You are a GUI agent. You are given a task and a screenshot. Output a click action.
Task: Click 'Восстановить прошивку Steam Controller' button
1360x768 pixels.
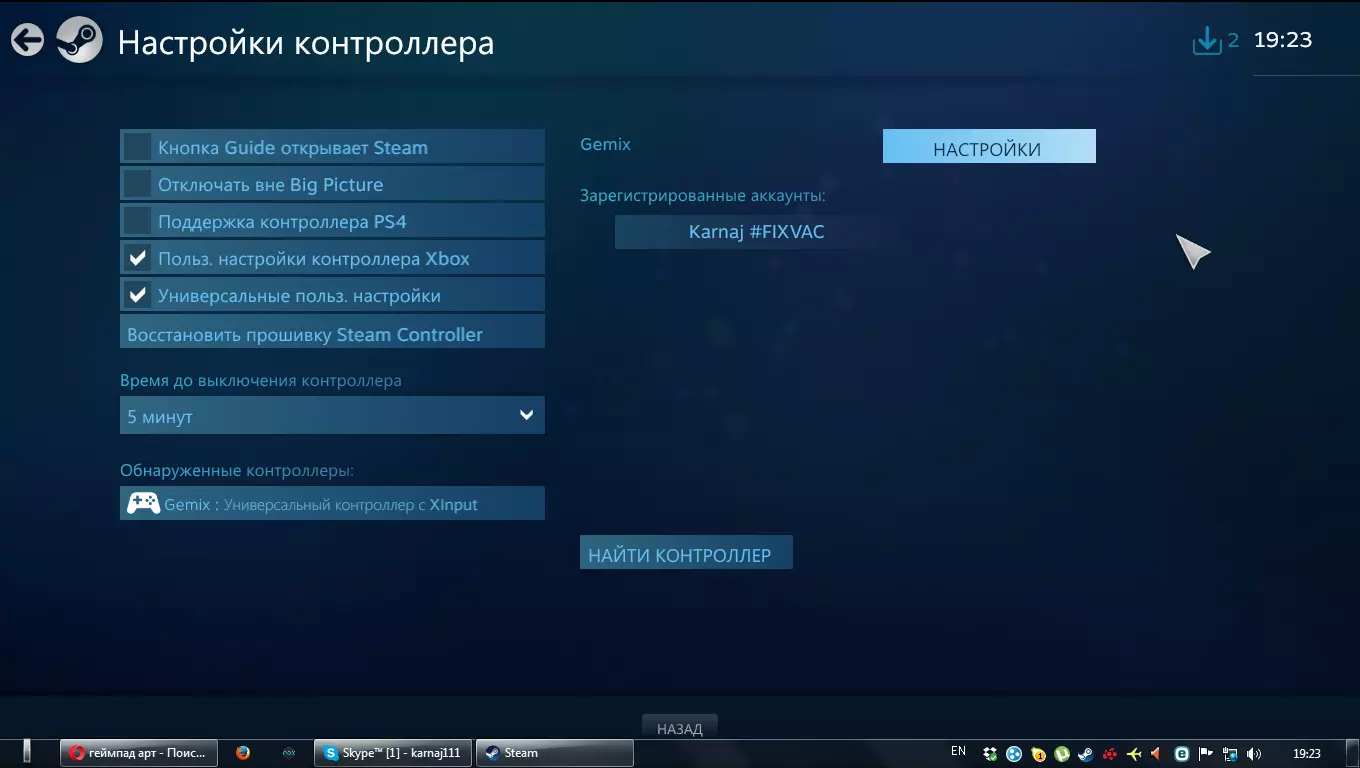click(x=332, y=332)
